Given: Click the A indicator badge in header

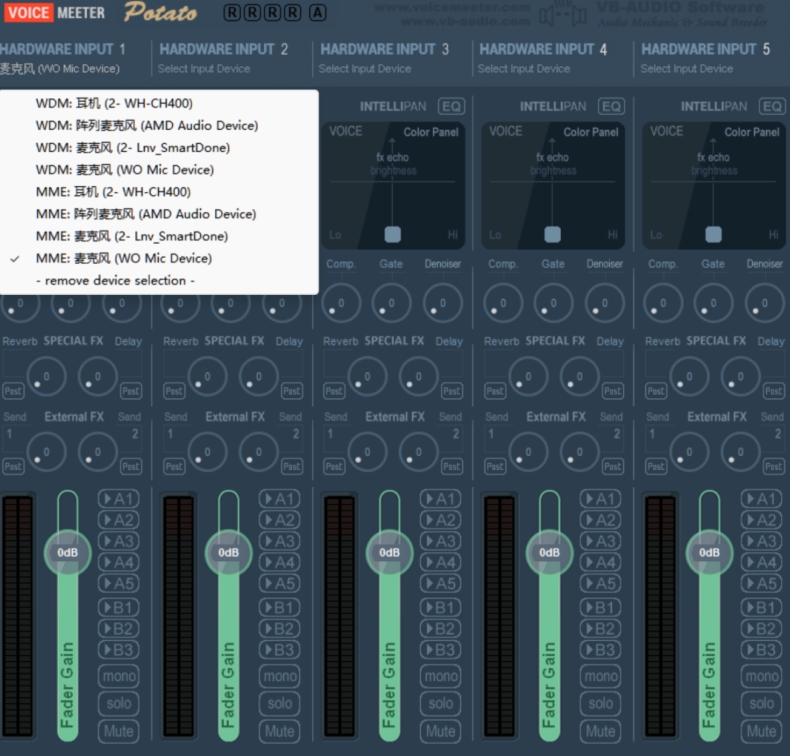Looking at the screenshot, I should [x=318, y=13].
